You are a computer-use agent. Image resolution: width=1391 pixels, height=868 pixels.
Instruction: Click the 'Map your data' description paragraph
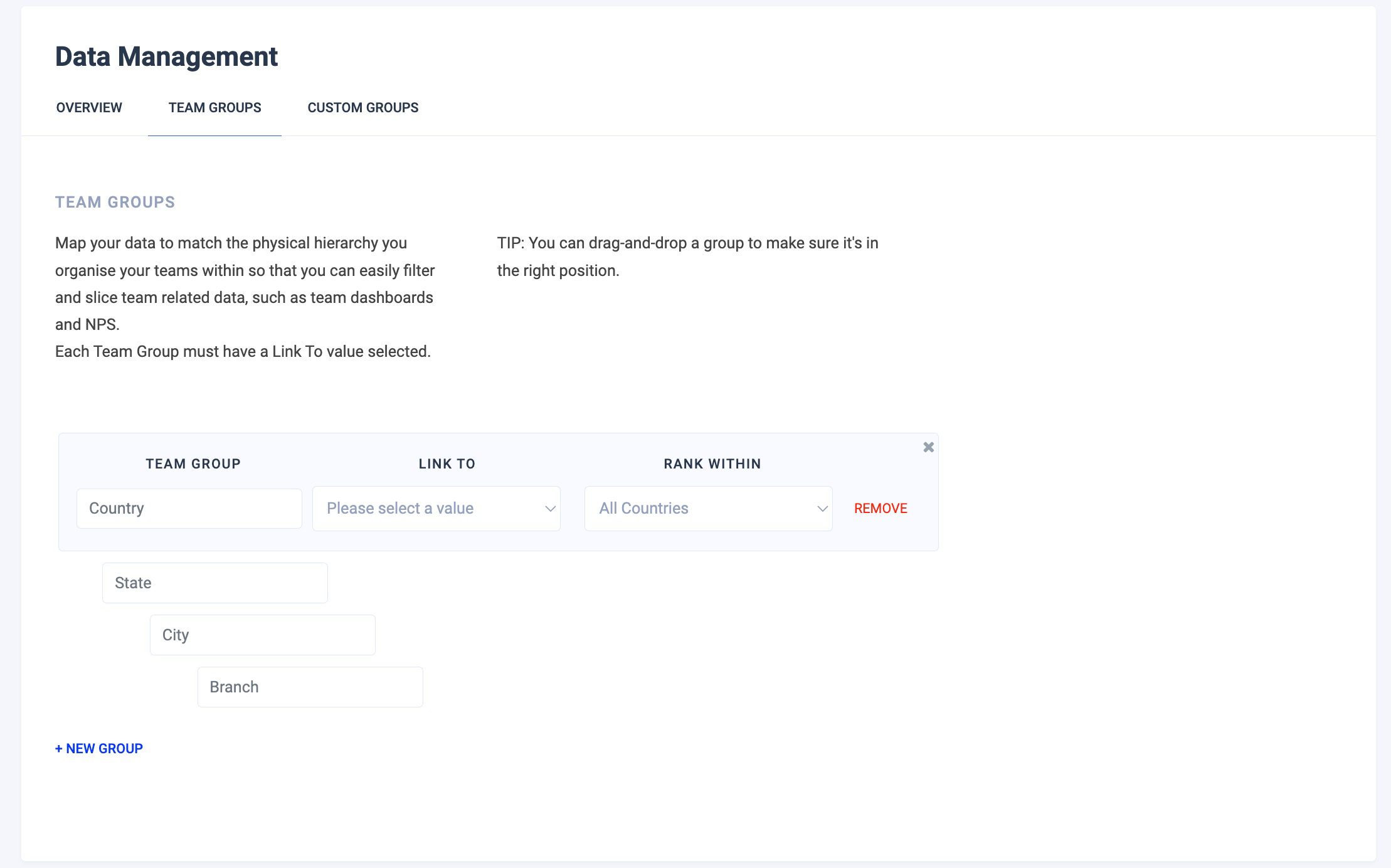245,283
